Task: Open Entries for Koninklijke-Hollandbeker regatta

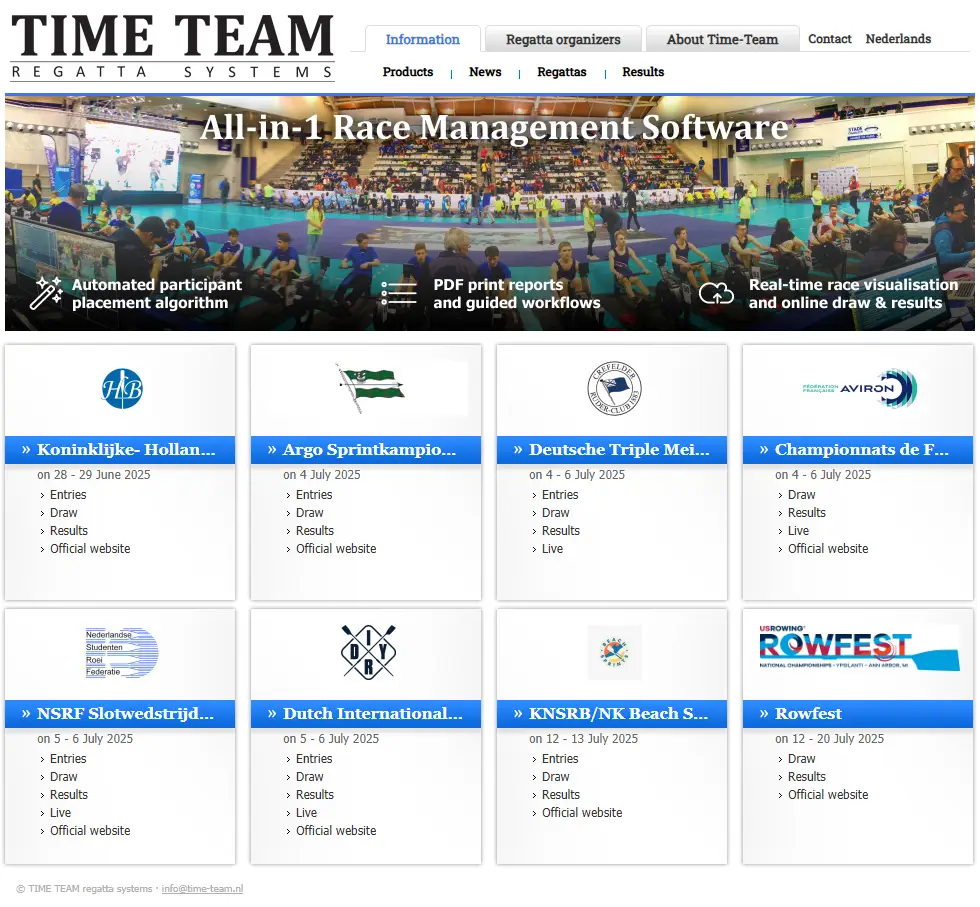Action: coord(68,494)
